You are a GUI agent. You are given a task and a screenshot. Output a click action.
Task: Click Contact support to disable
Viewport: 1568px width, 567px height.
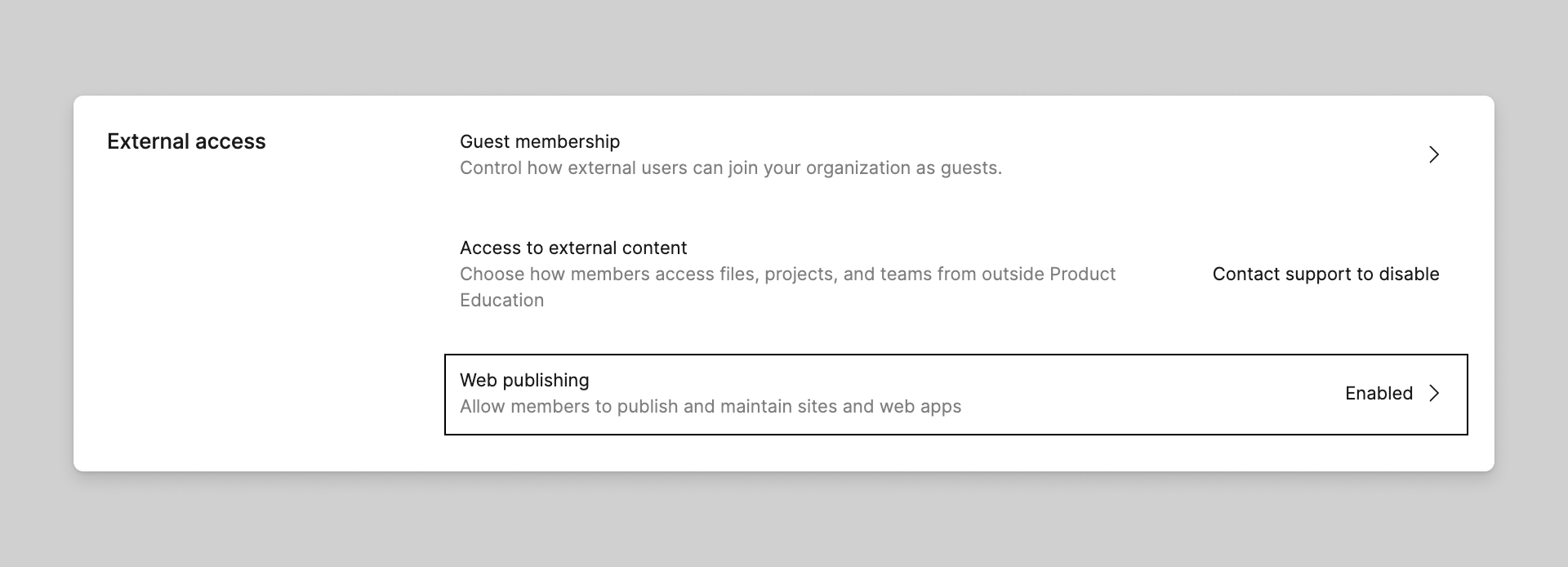click(x=1325, y=275)
